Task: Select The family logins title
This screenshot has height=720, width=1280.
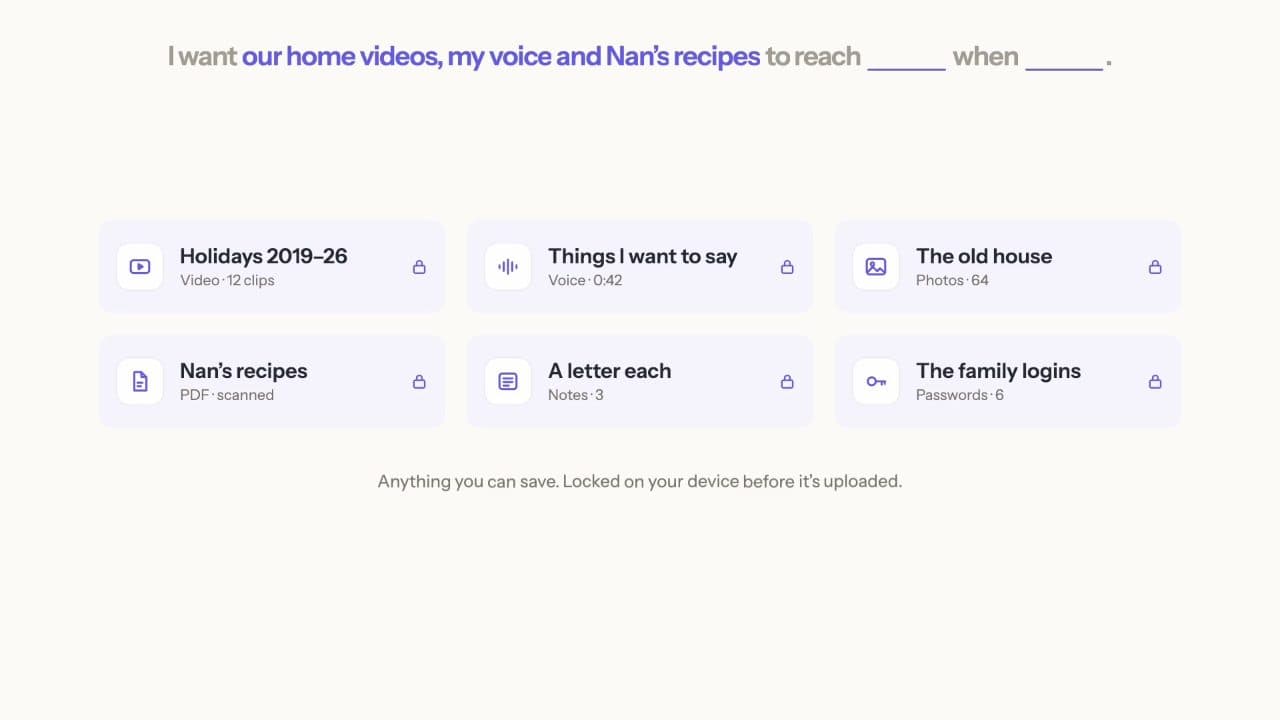Action: coord(999,371)
